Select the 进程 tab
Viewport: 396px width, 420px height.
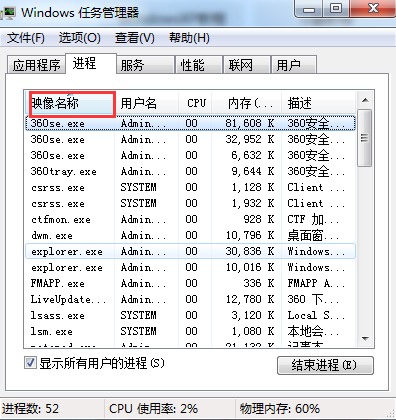click(x=91, y=63)
